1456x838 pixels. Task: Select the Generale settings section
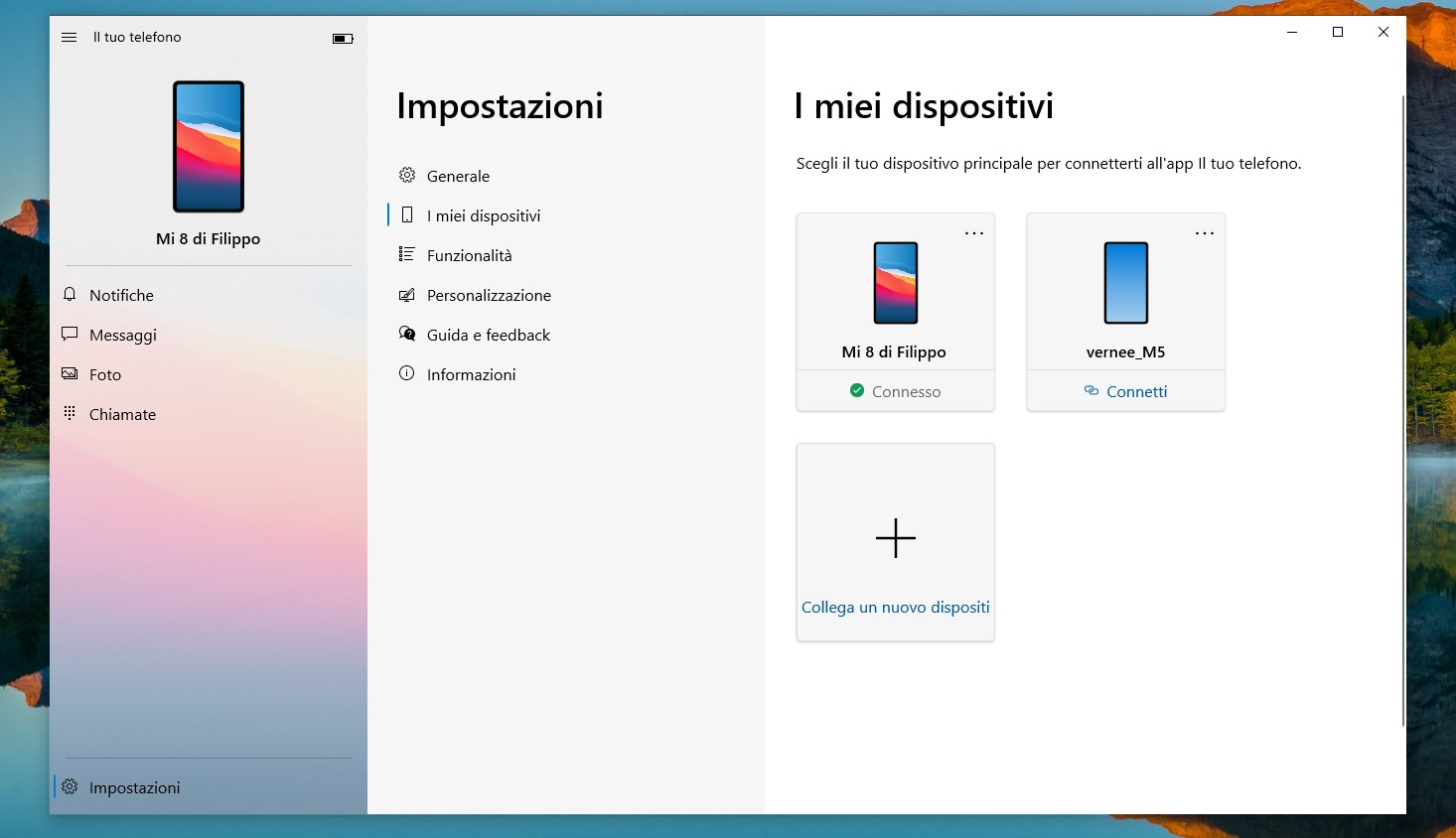[566, 176]
